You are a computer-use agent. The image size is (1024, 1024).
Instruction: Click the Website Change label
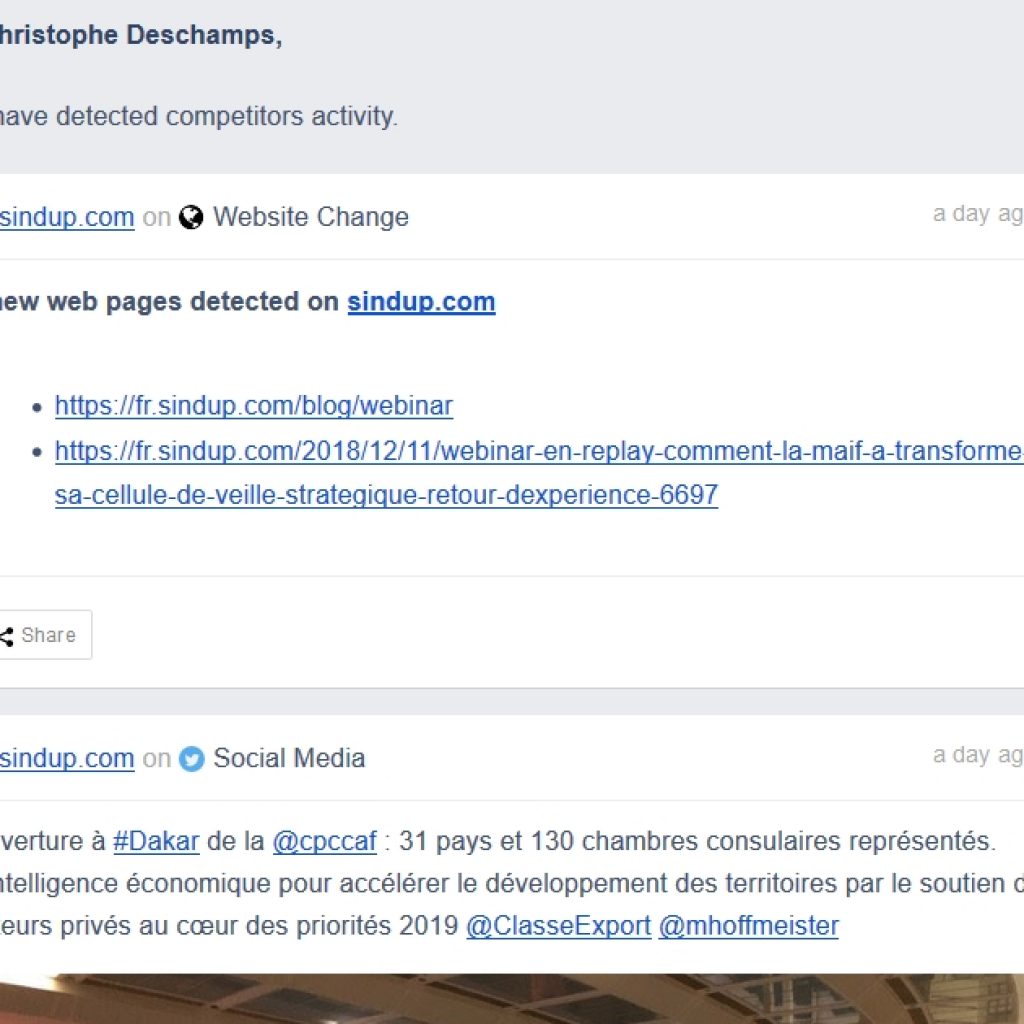point(311,217)
